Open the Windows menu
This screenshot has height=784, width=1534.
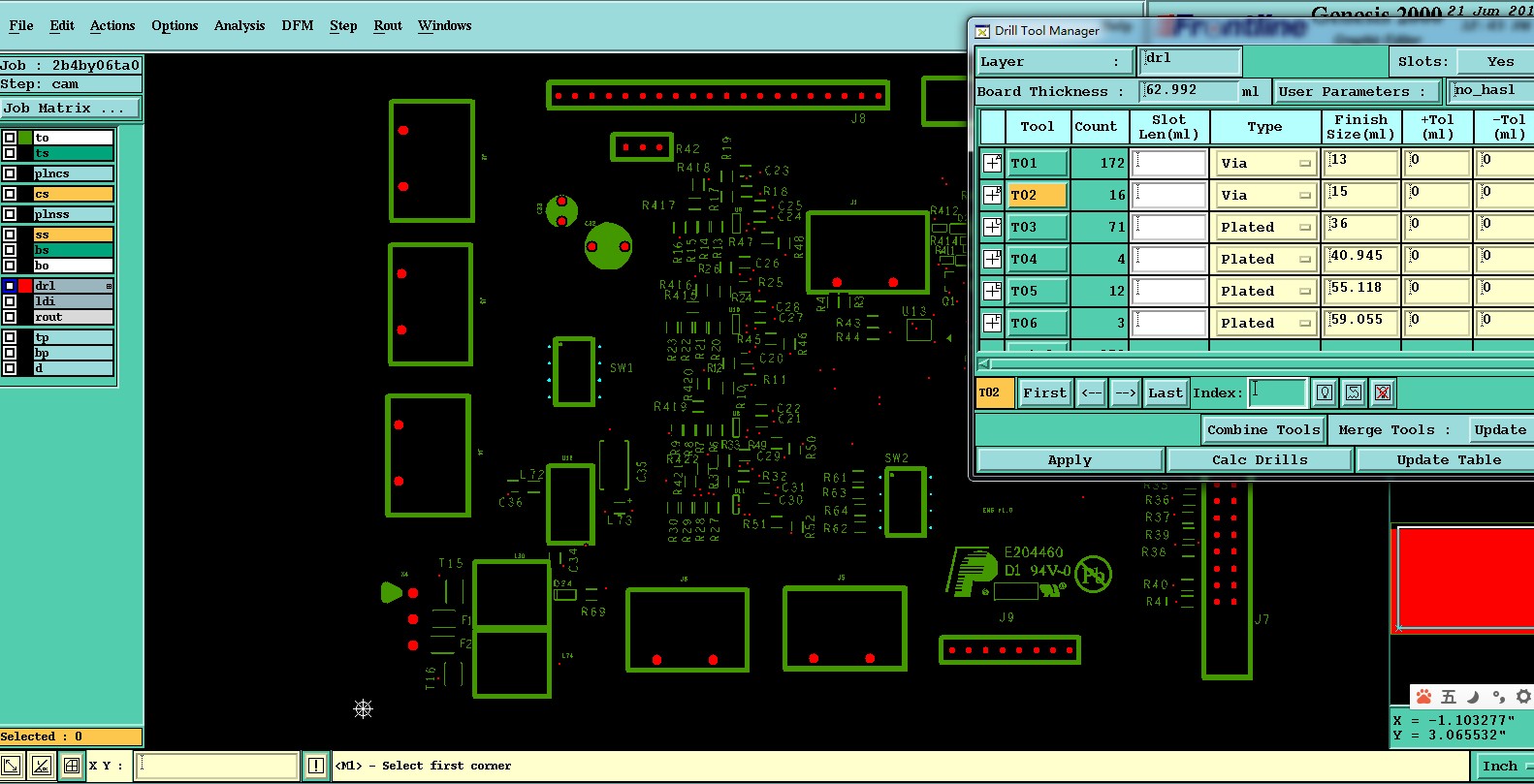[x=444, y=25]
